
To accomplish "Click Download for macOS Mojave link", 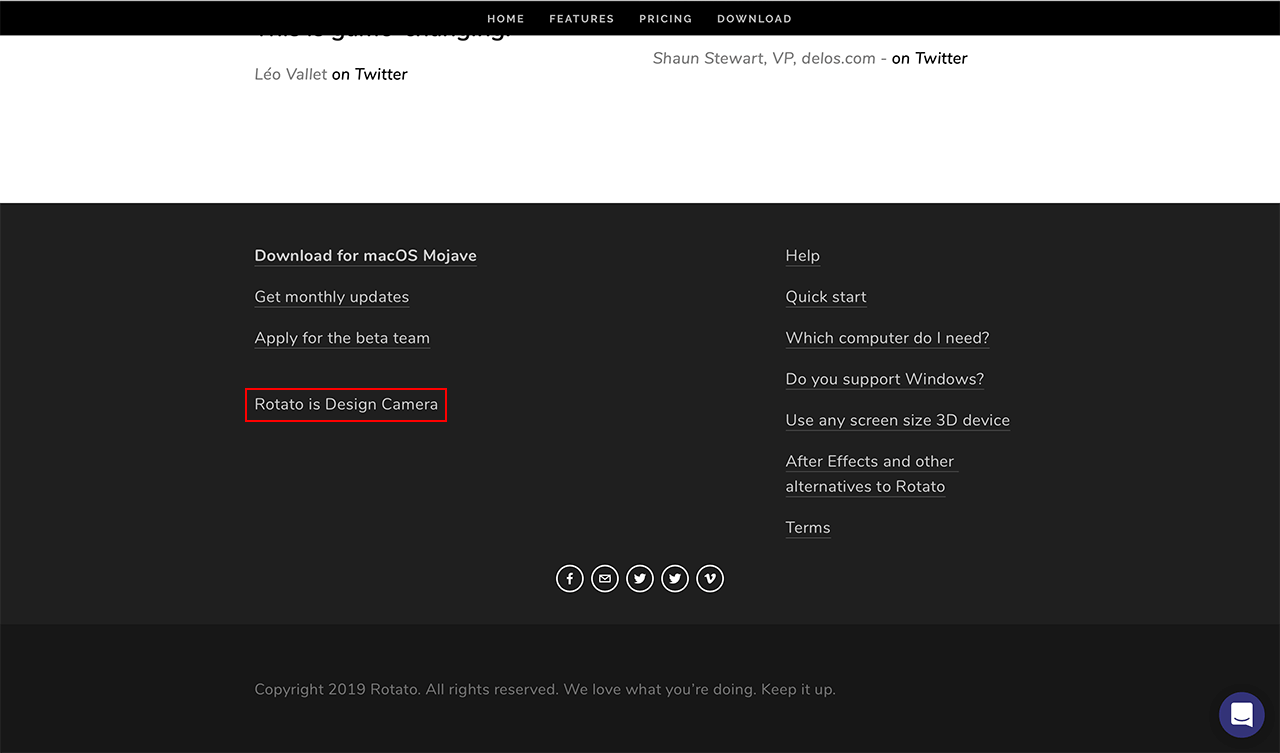I will coord(365,256).
